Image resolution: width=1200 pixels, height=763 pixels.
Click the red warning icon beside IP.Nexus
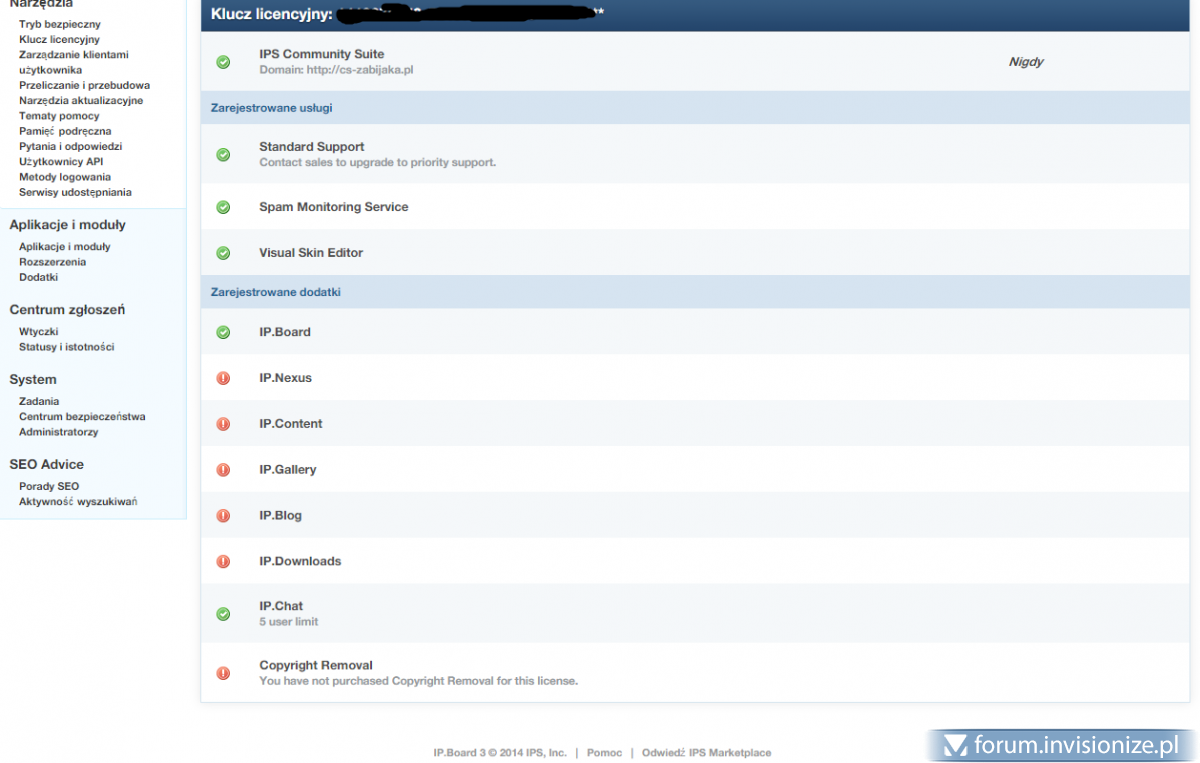click(223, 378)
